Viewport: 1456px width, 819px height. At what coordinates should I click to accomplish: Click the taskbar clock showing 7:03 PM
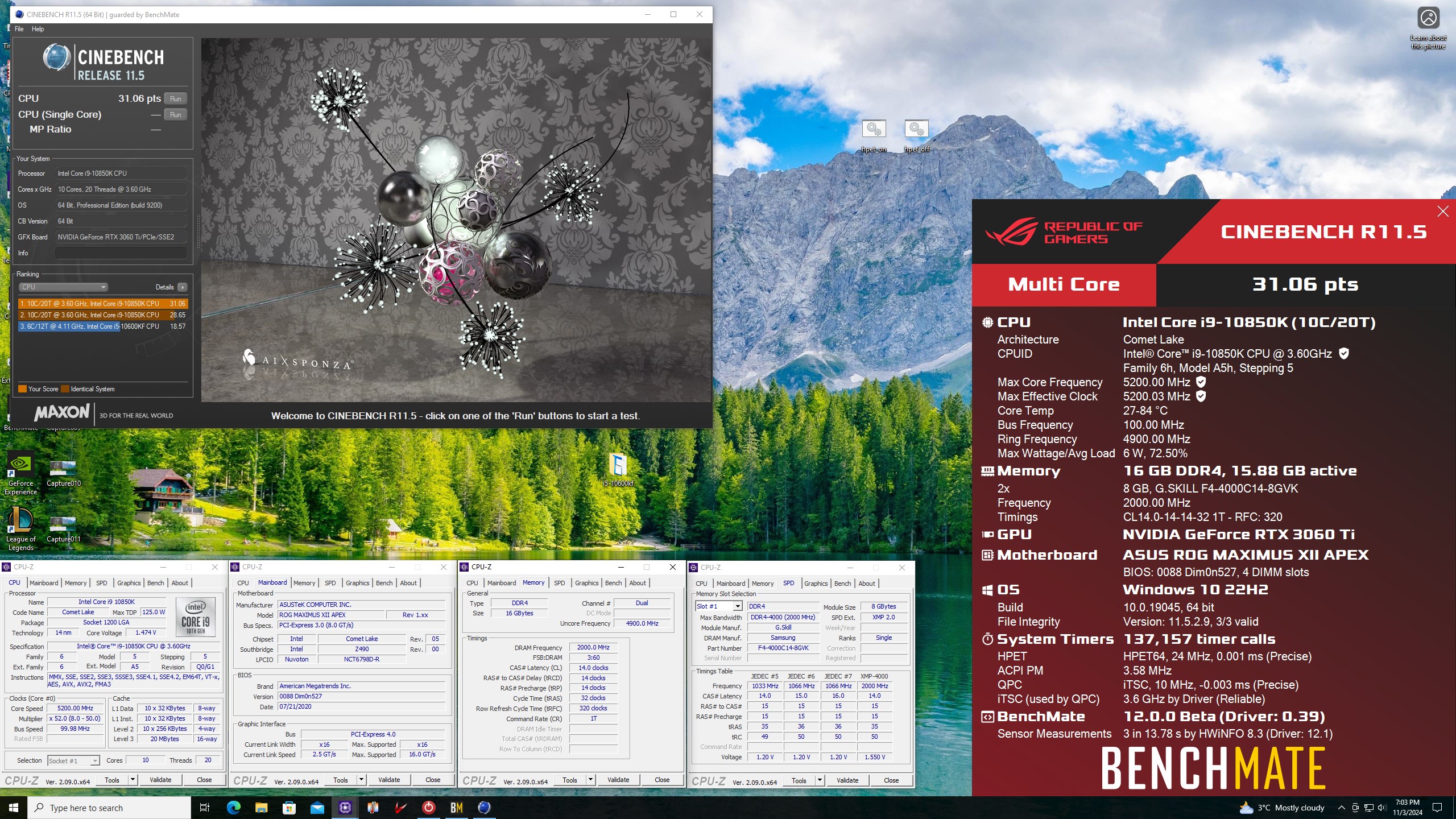(x=1407, y=808)
